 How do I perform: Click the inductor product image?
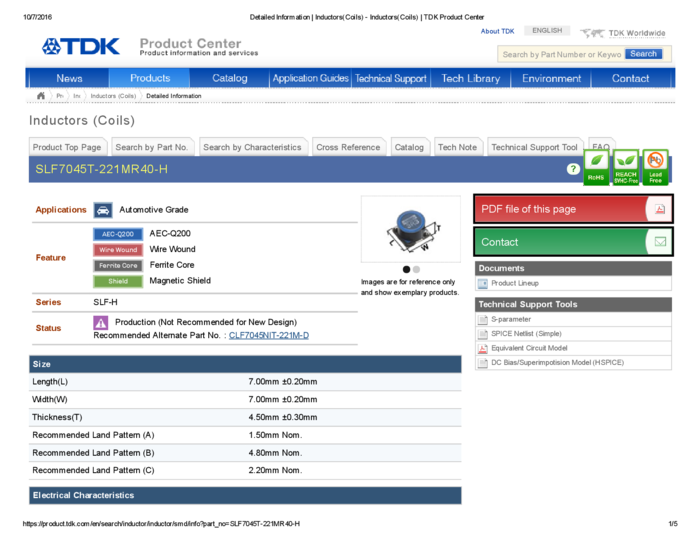411,229
